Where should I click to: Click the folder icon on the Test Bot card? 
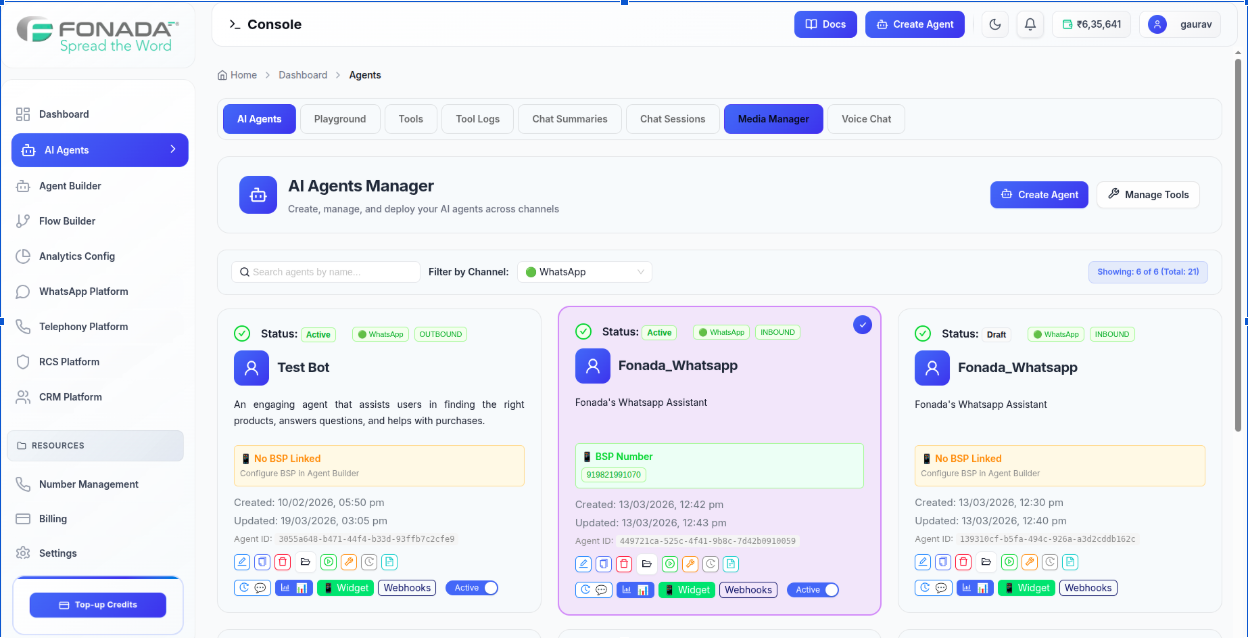coord(306,562)
